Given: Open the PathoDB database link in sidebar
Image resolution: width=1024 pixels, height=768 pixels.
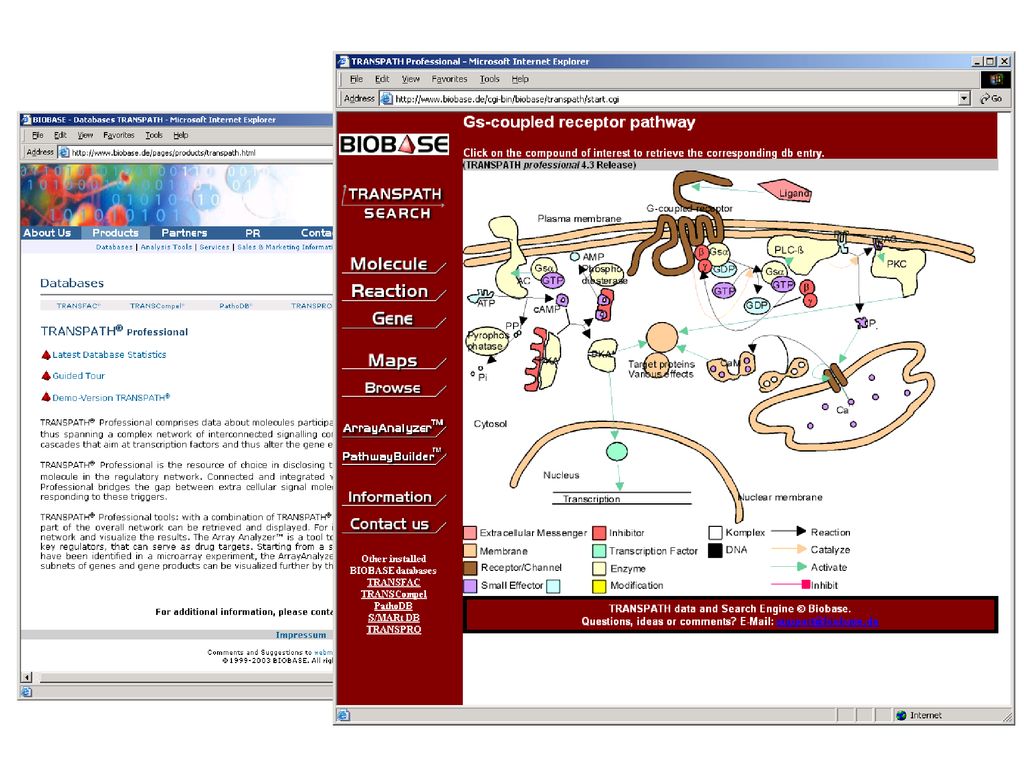Looking at the screenshot, I should click(x=393, y=606).
